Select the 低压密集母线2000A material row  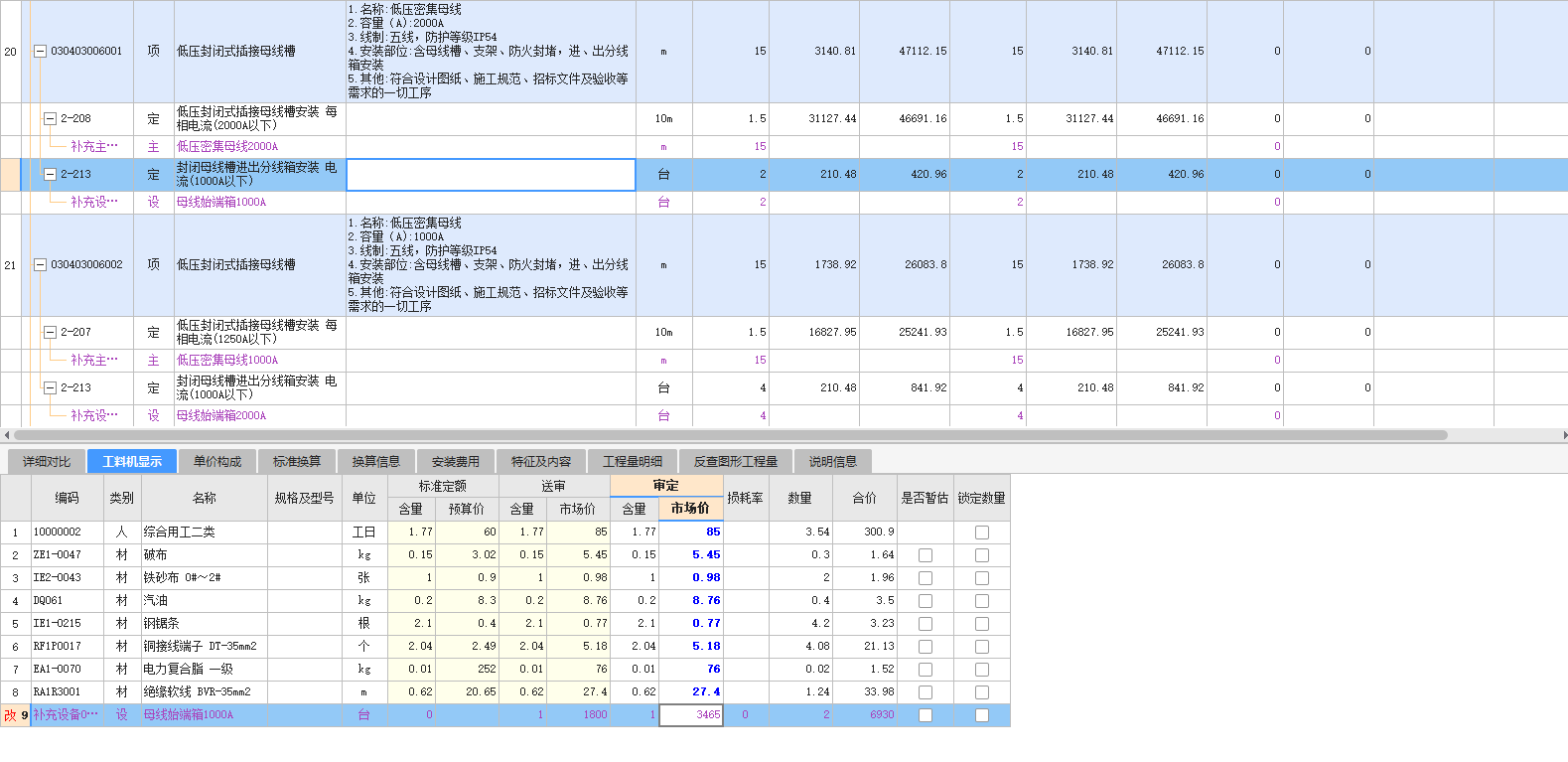click(784, 147)
